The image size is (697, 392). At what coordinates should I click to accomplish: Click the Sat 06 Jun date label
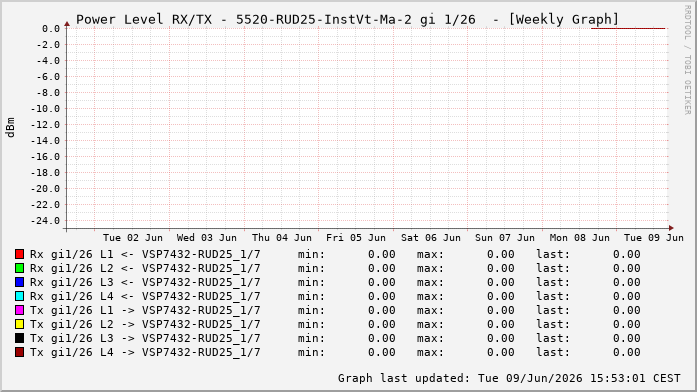pyautogui.click(x=431, y=238)
